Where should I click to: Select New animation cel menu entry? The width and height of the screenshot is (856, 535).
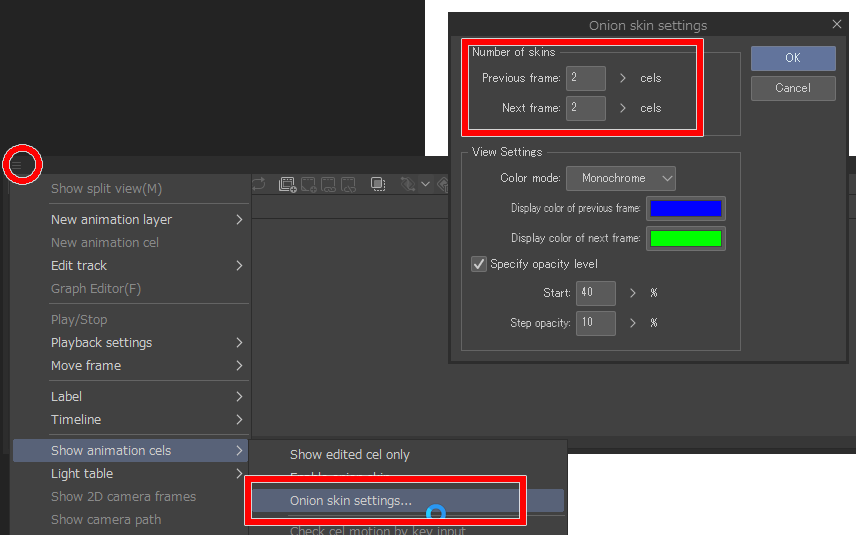130,242
